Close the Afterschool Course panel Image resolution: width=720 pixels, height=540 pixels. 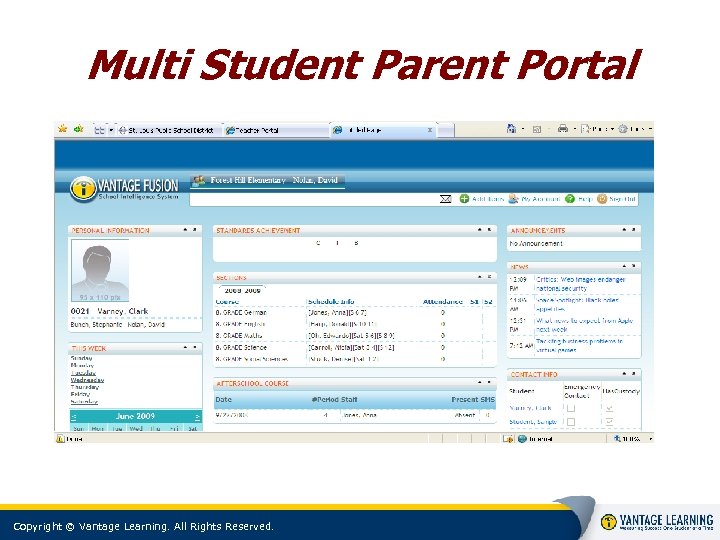(489, 382)
